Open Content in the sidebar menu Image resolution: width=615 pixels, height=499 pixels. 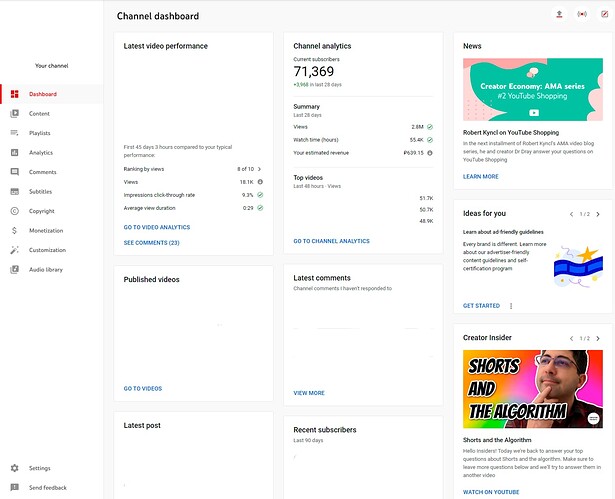point(52,114)
